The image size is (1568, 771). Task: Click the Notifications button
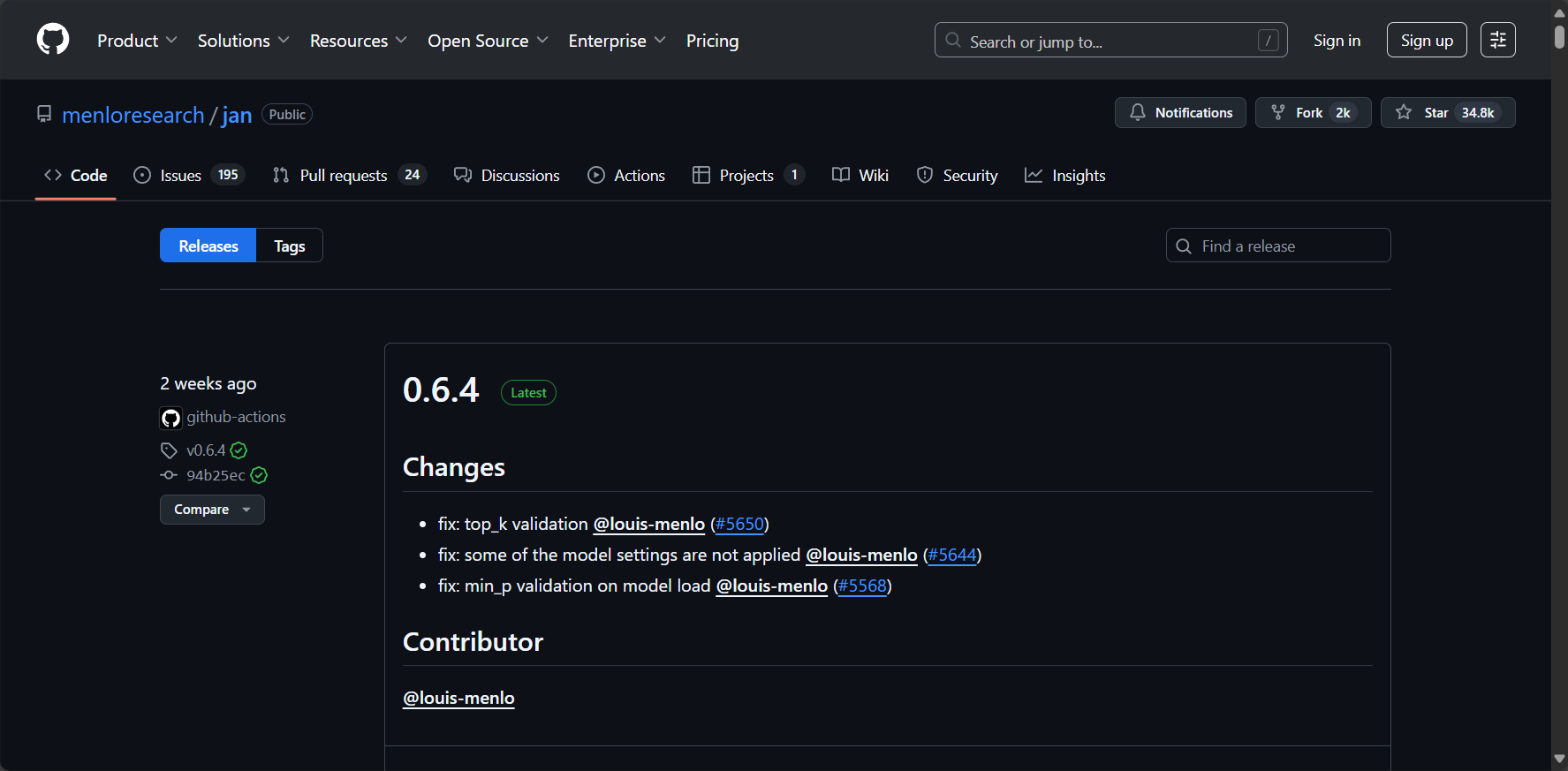[1180, 112]
